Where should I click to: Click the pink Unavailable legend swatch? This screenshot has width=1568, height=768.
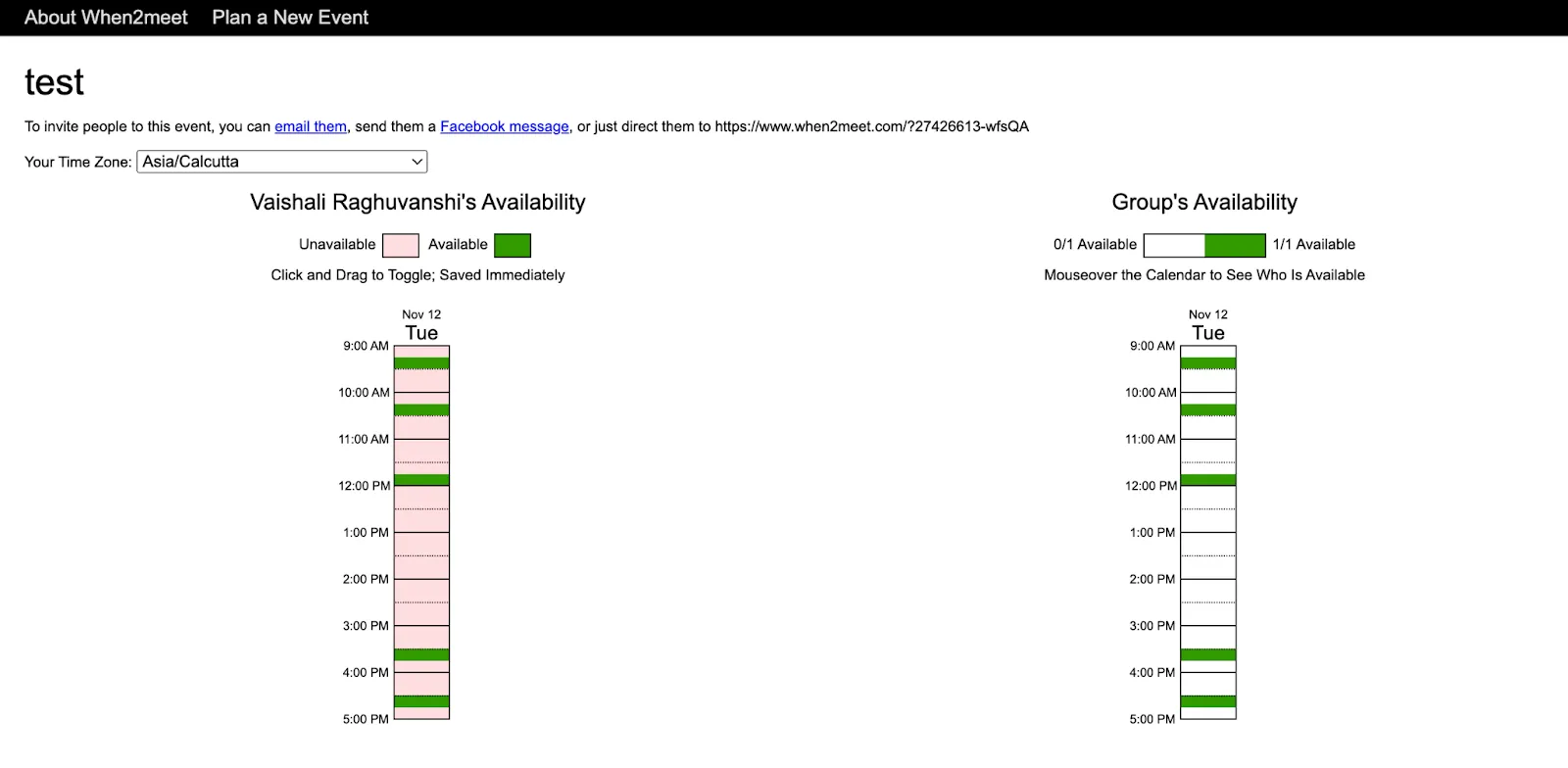pyautogui.click(x=401, y=245)
